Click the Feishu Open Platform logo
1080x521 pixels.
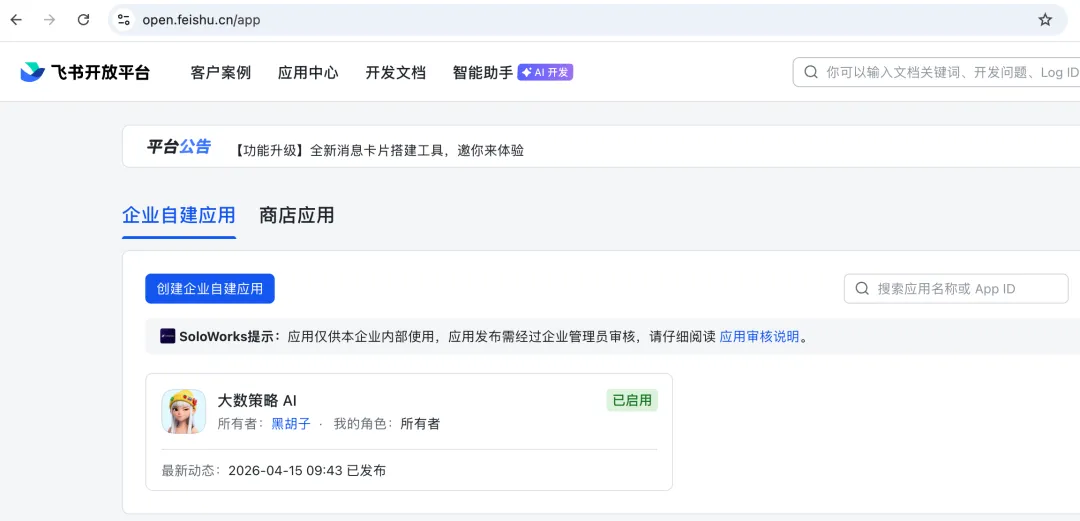tap(85, 72)
